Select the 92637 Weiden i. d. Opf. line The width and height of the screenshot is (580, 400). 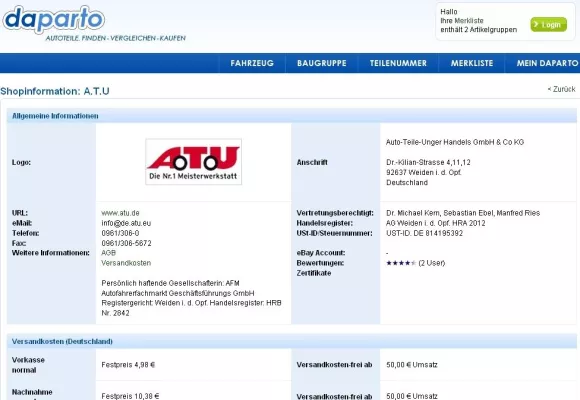[x=424, y=172]
